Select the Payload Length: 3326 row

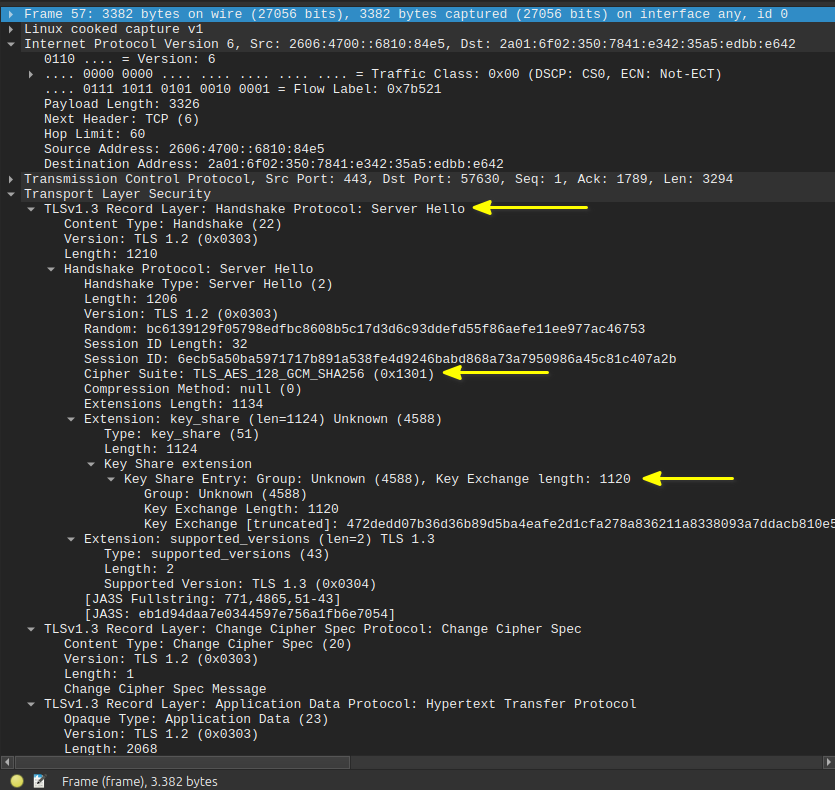coord(122,104)
